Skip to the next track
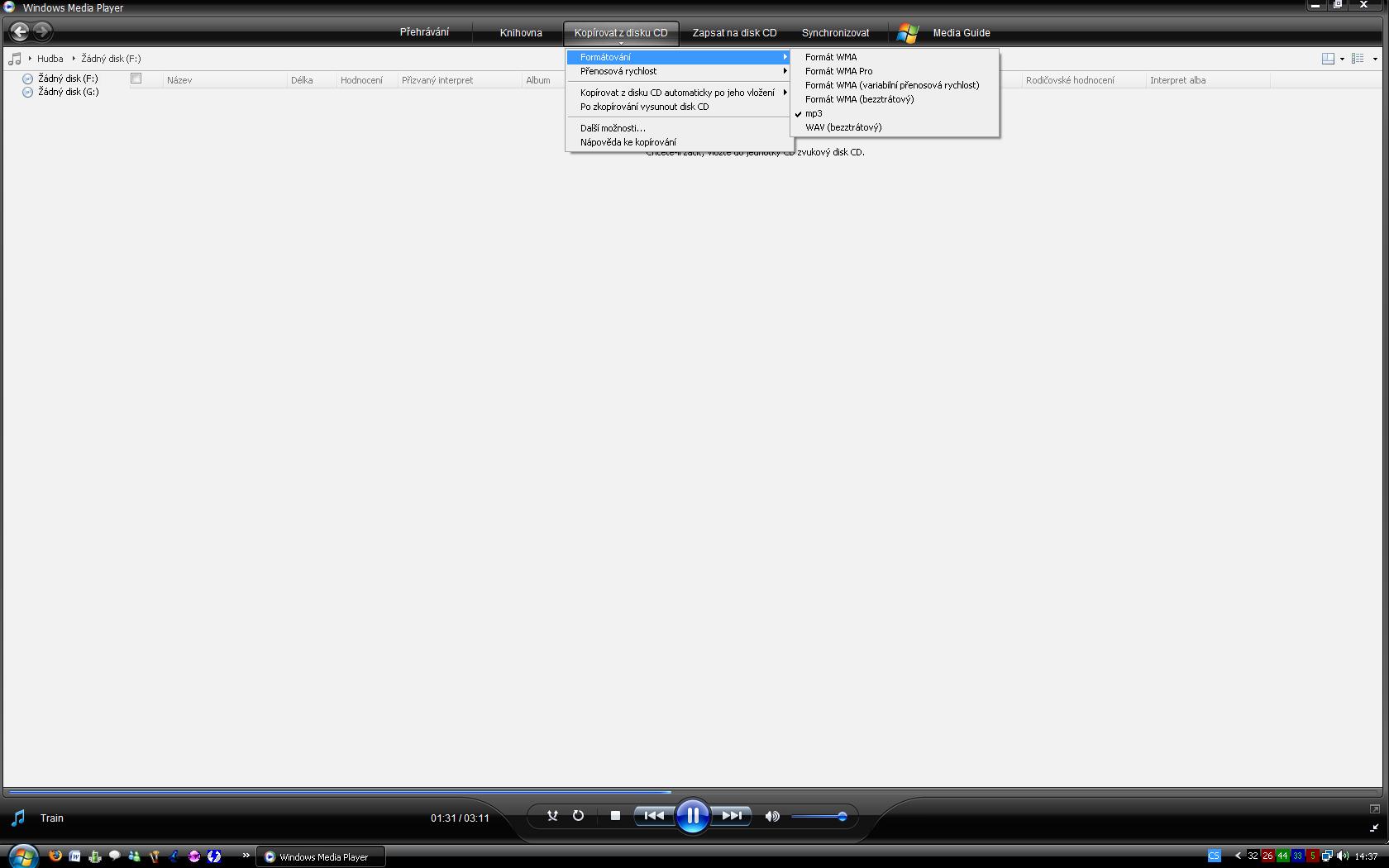This screenshot has width=1389, height=868. (x=732, y=816)
